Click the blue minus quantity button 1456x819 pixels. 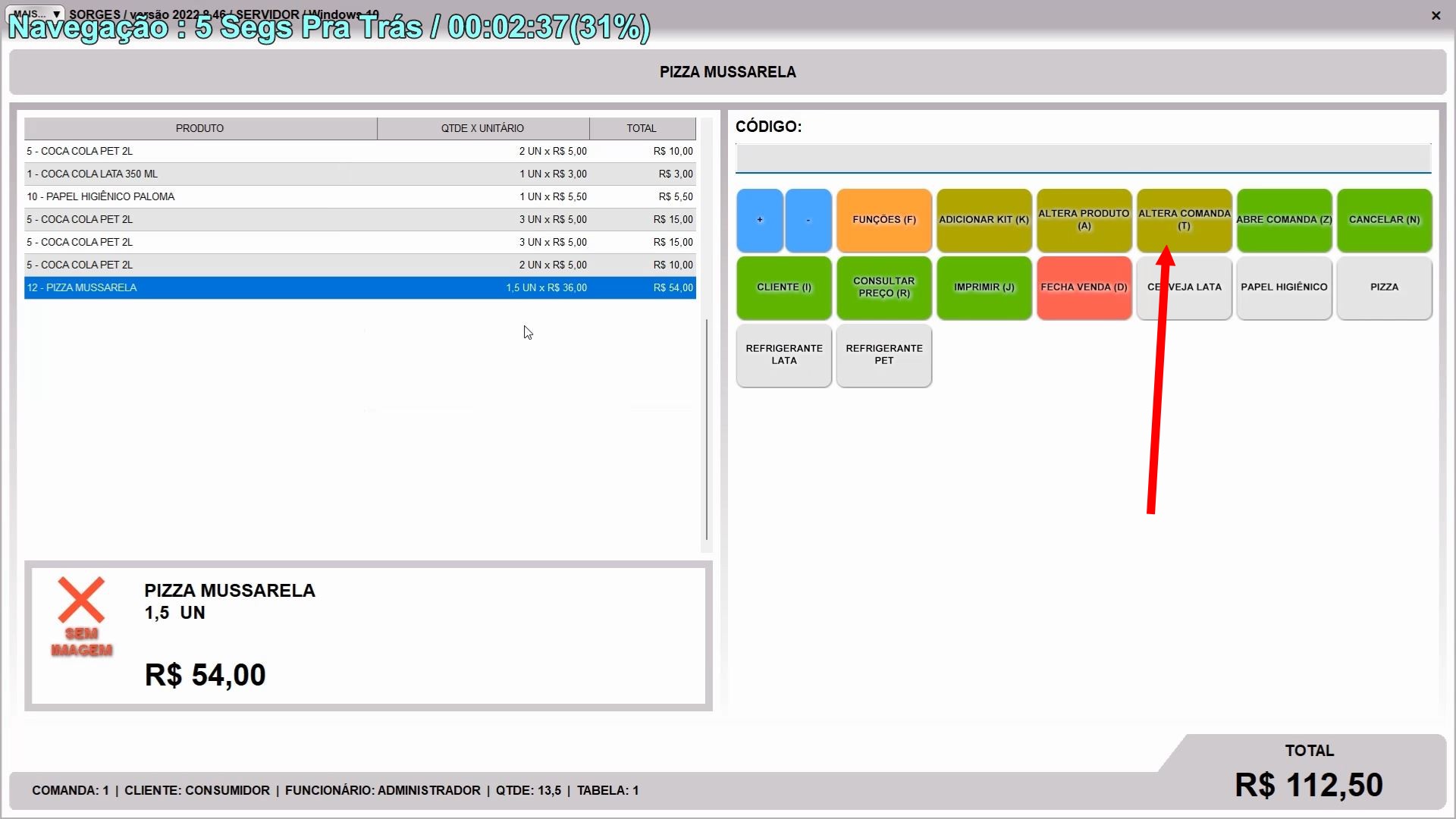[808, 220]
